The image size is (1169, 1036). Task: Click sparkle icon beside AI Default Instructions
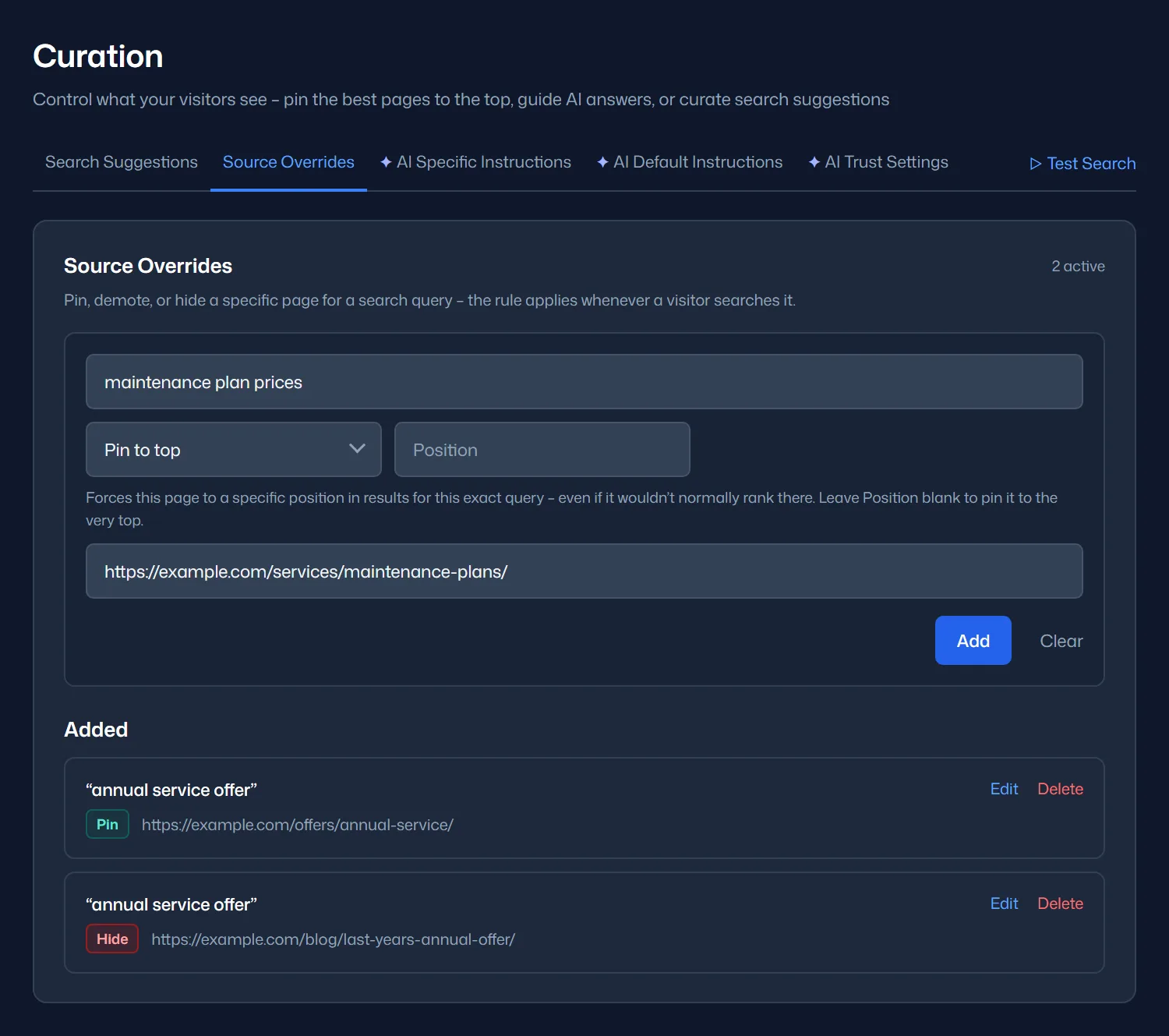602,162
